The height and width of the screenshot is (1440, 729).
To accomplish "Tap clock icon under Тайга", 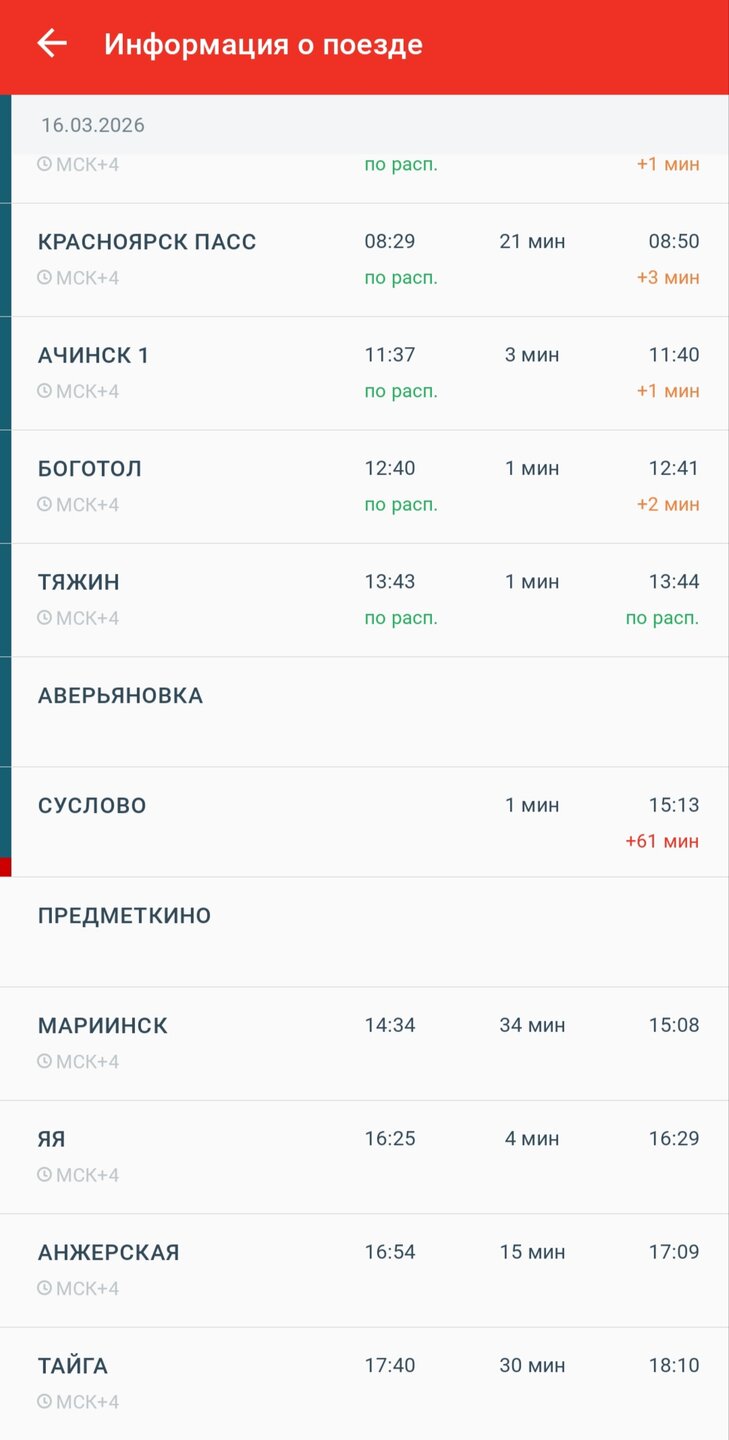I will tap(44, 1402).
